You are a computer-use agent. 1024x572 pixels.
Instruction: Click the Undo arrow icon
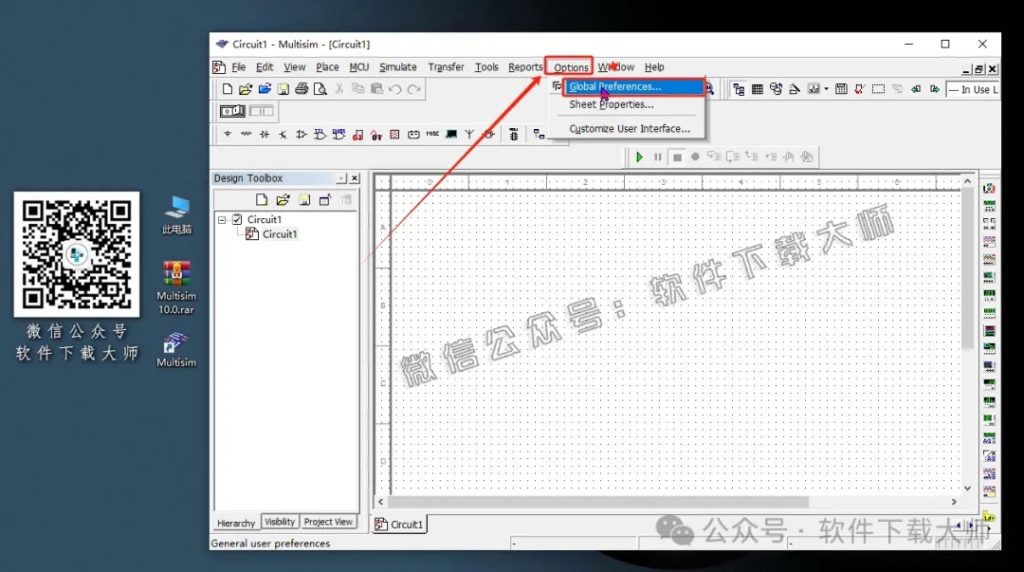point(395,89)
